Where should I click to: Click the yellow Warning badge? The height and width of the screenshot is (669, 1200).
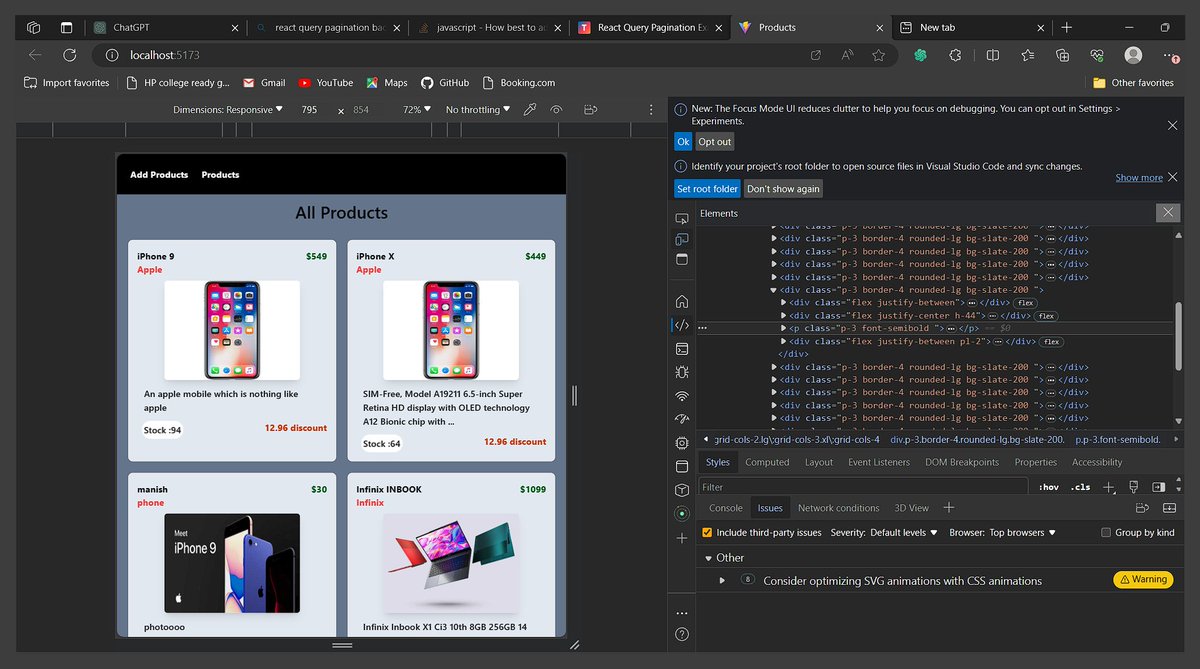click(x=1142, y=579)
